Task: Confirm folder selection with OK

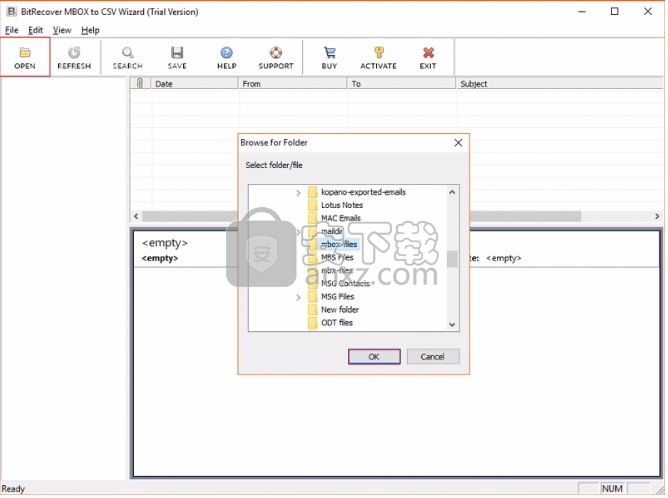Action: pos(374,357)
